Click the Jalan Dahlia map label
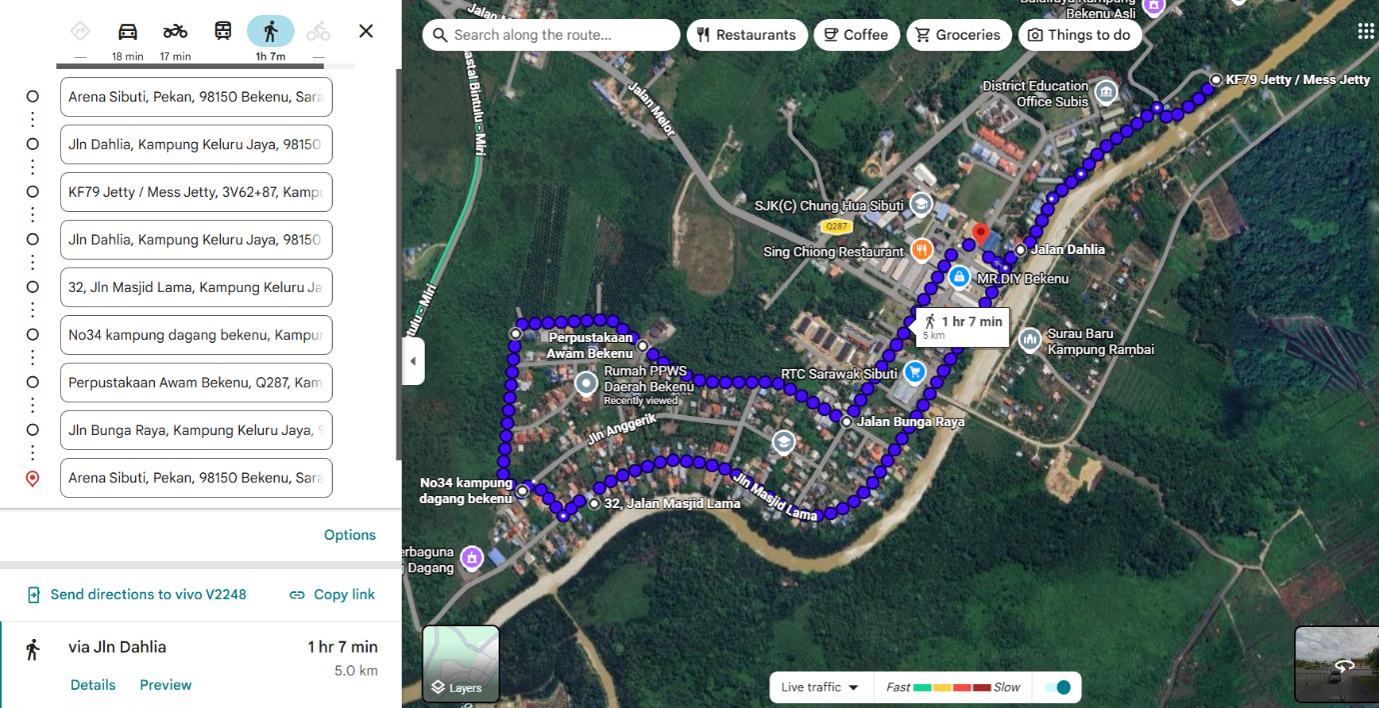Image resolution: width=1379 pixels, height=708 pixels. coord(1067,250)
